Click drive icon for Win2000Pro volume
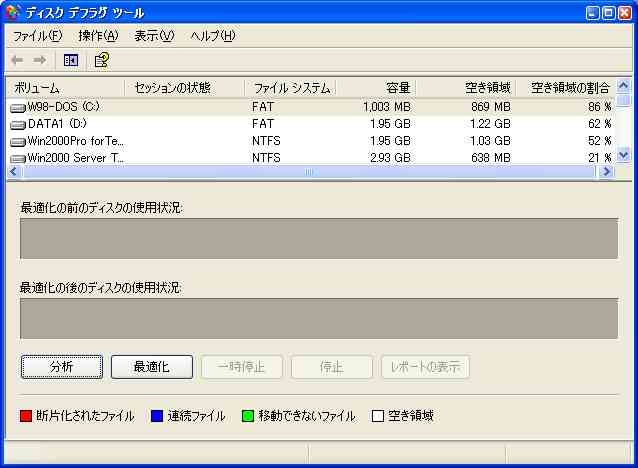 point(17,142)
